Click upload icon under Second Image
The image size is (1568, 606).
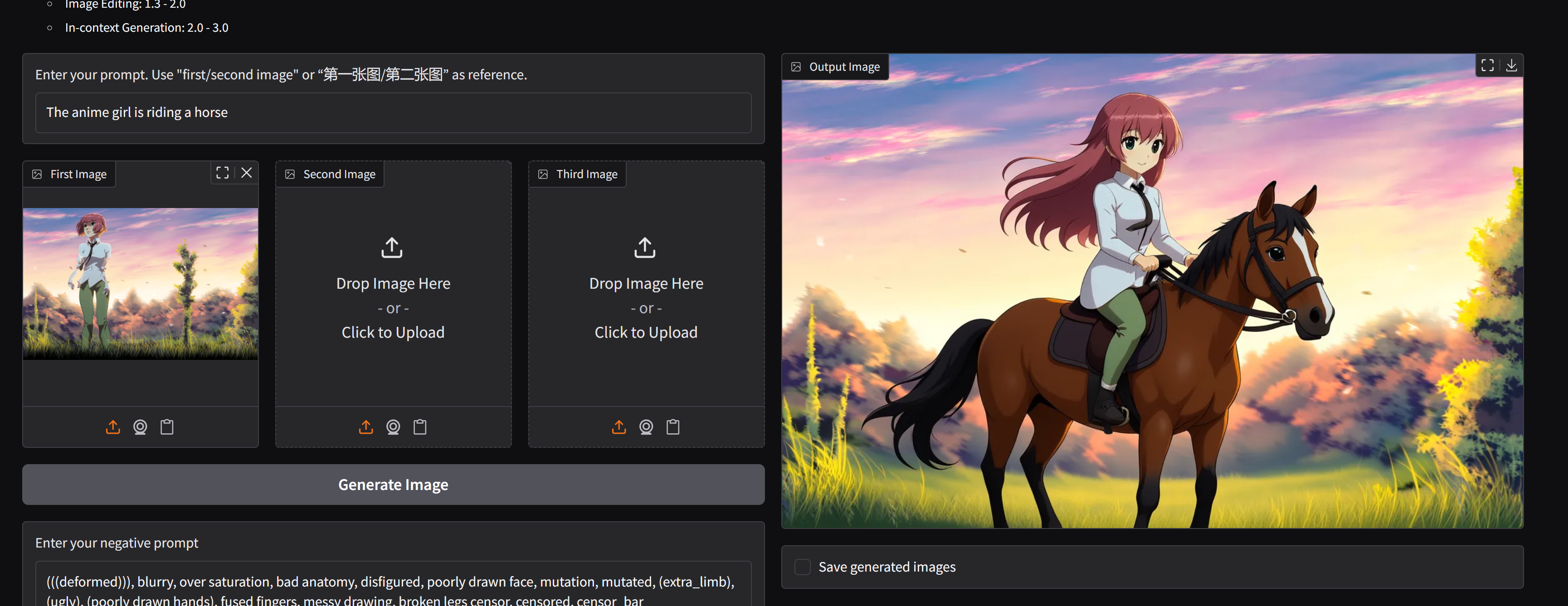point(366,427)
